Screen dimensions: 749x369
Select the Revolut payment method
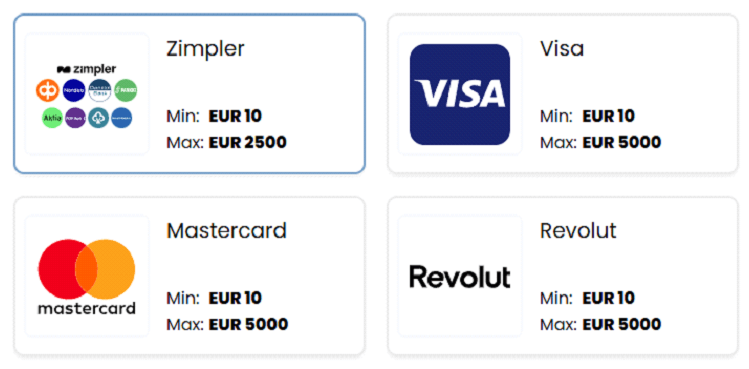pyautogui.click(x=563, y=276)
